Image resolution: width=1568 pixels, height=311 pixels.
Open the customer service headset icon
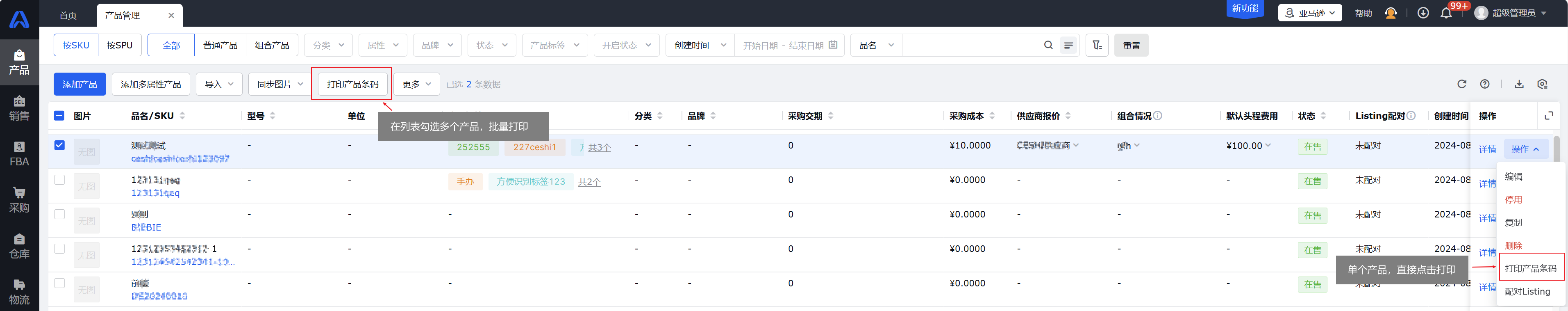[x=1391, y=13]
